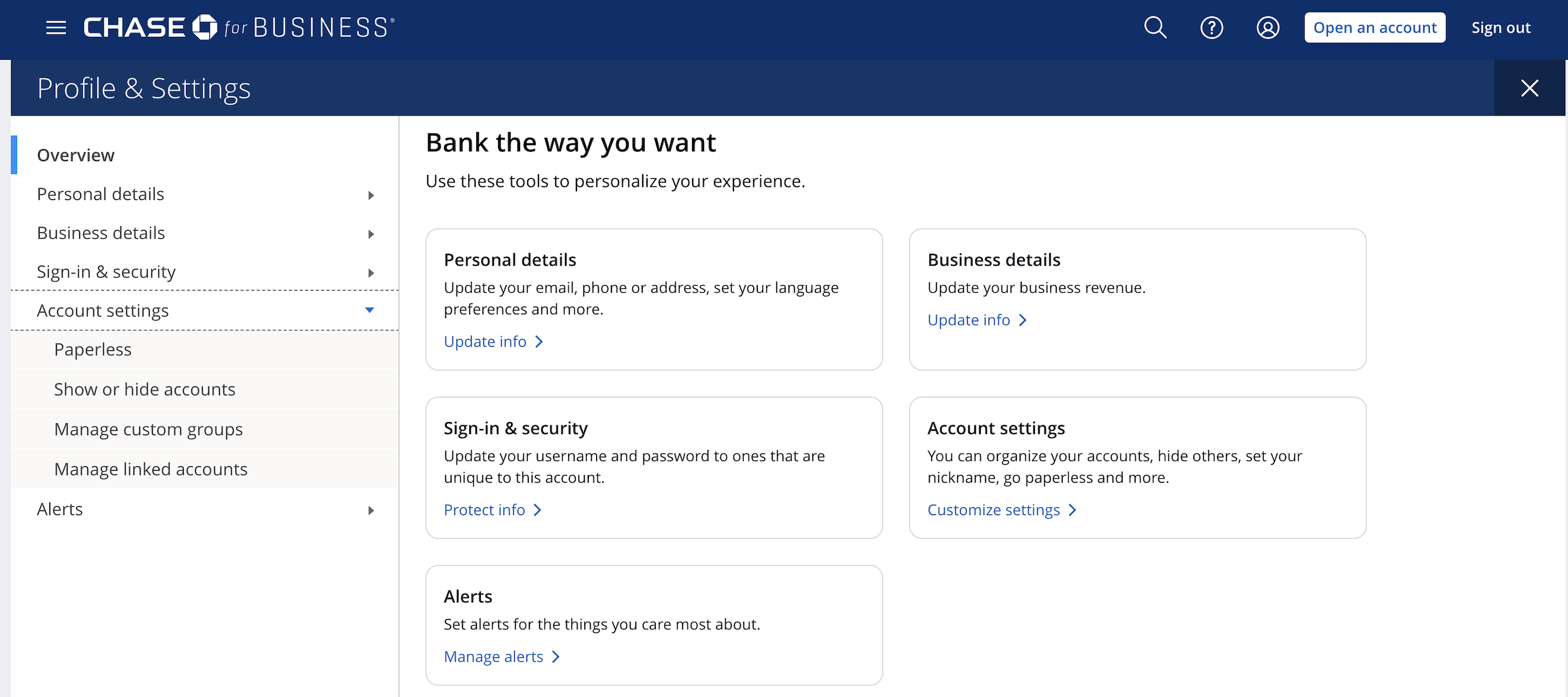Viewport: 1568px width, 697px height.
Task: Click Sign out
Action: (x=1500, y=28)
